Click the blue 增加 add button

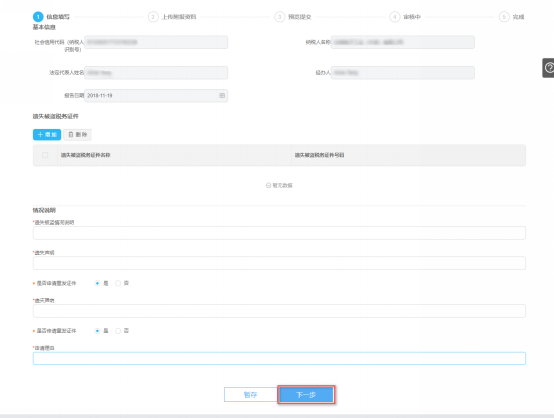(x=47, y=135)
